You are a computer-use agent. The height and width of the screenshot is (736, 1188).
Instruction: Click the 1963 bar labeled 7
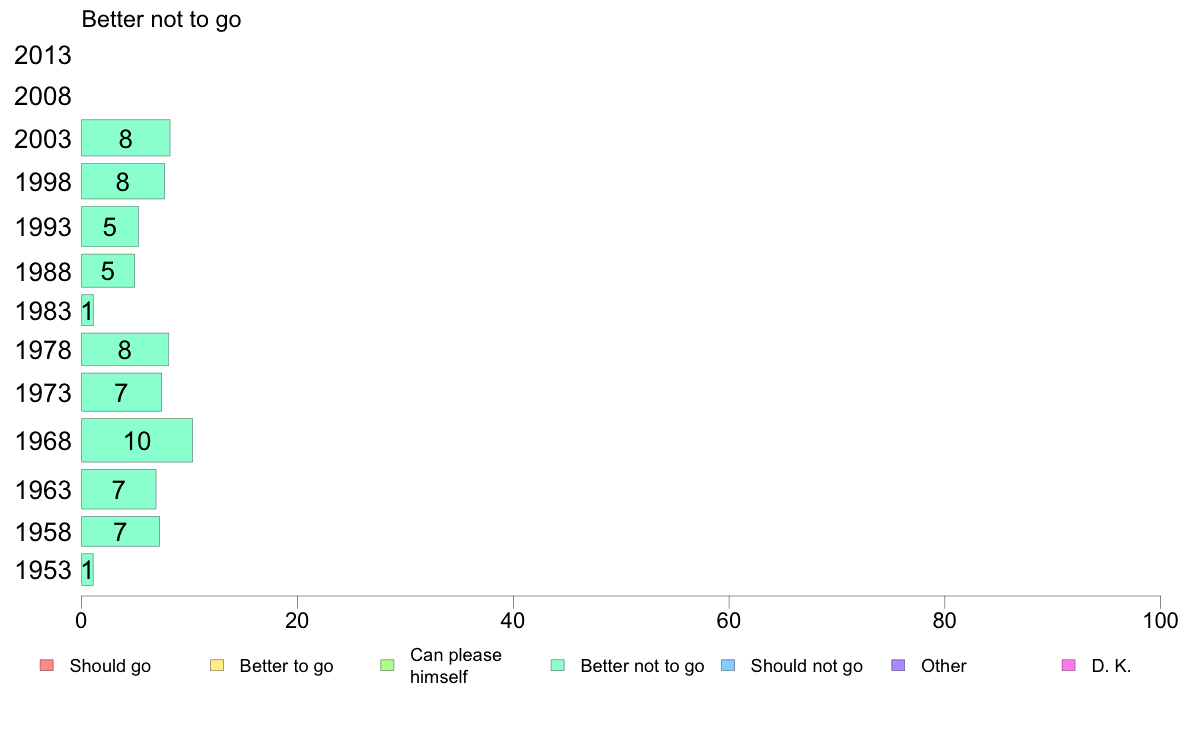click(x=119, y=490)
